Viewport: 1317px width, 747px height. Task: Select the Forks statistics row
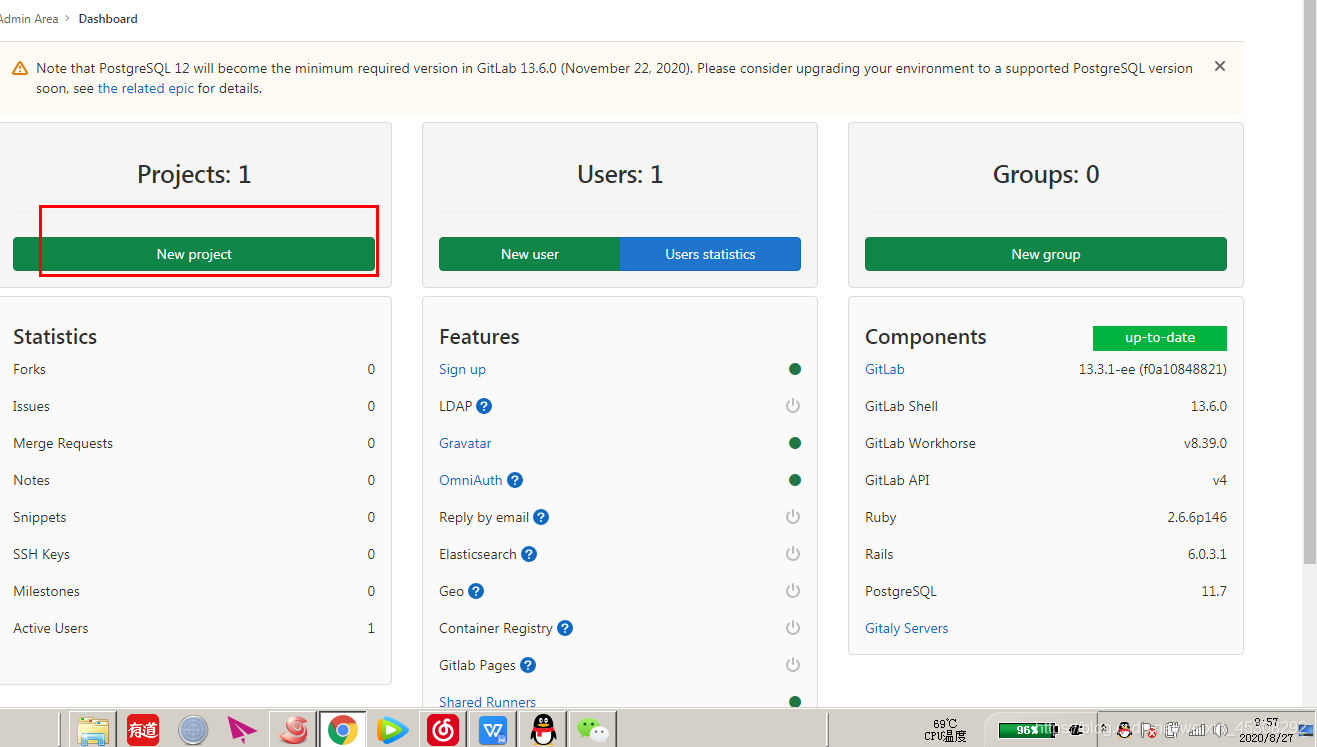194,369
